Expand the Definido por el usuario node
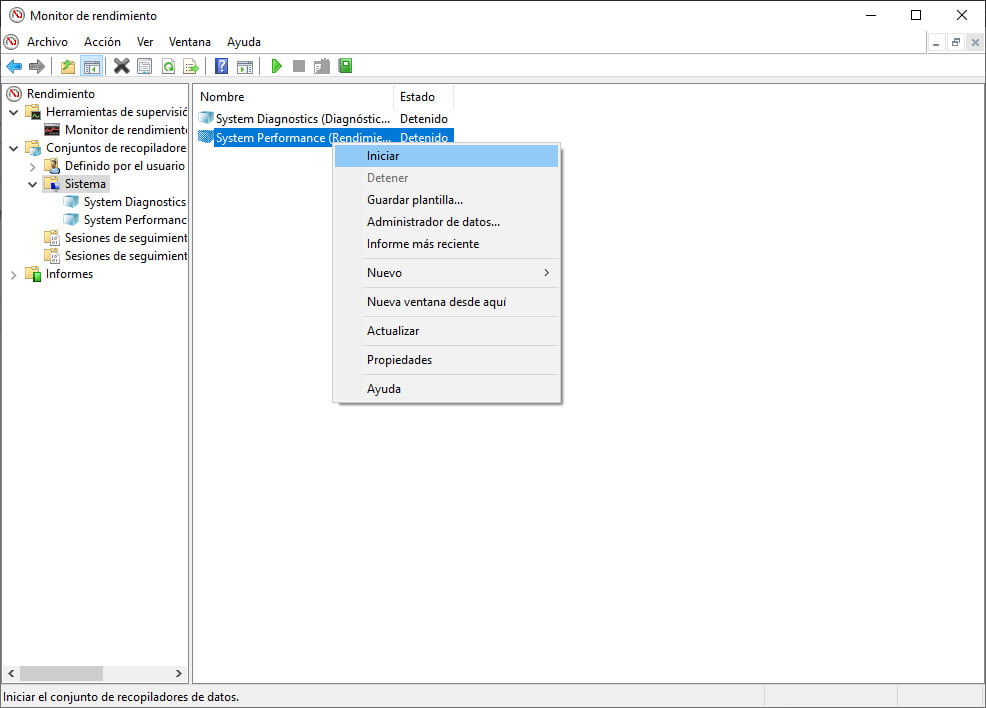986x708 pixels. pyautogui.click(x=32, y=167)
